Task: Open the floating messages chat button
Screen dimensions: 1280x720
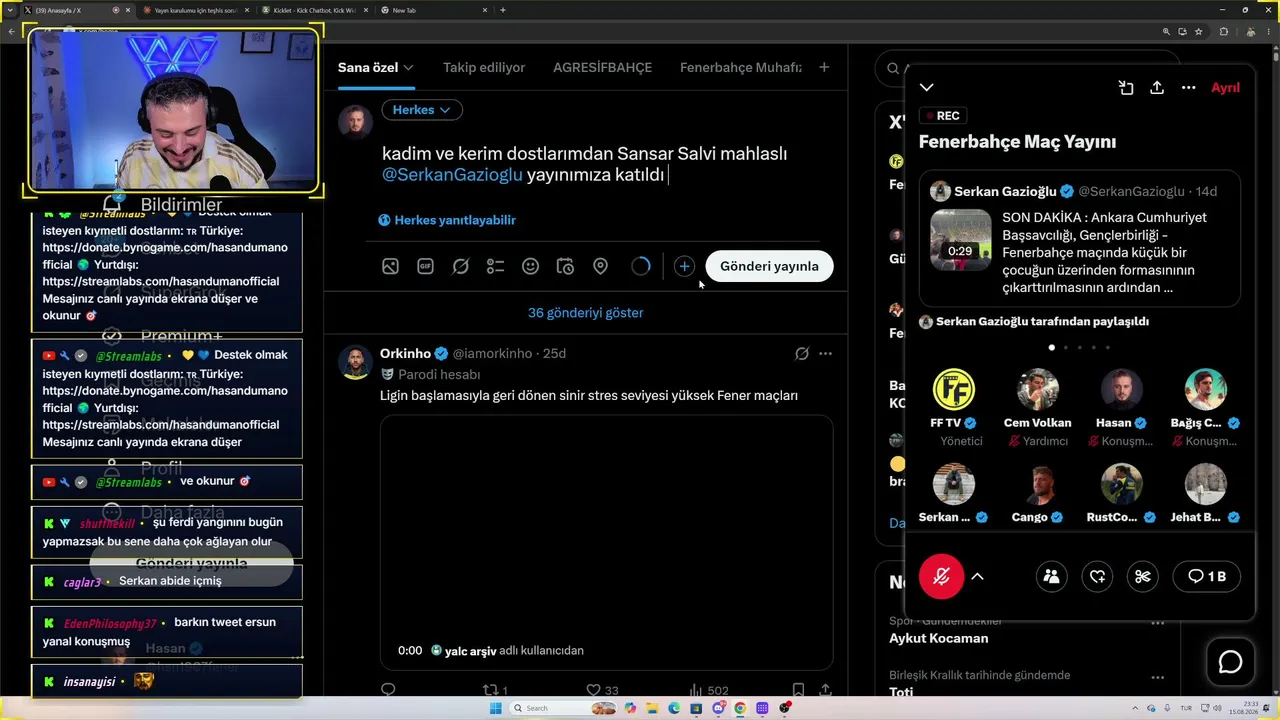Action: click(x=1230, y=662)
